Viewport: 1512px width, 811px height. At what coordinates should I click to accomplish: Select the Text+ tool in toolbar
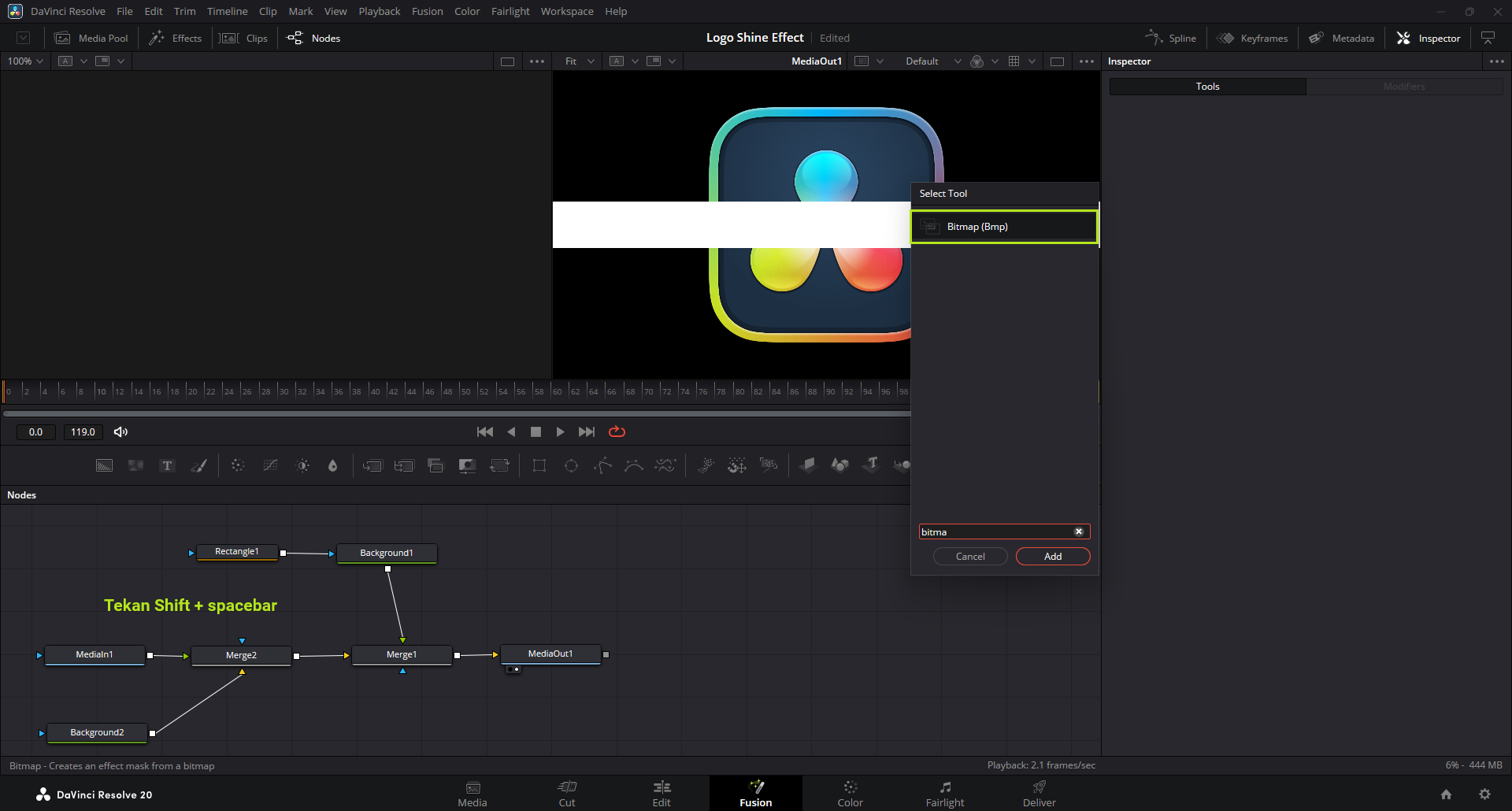tap(167, 466)
